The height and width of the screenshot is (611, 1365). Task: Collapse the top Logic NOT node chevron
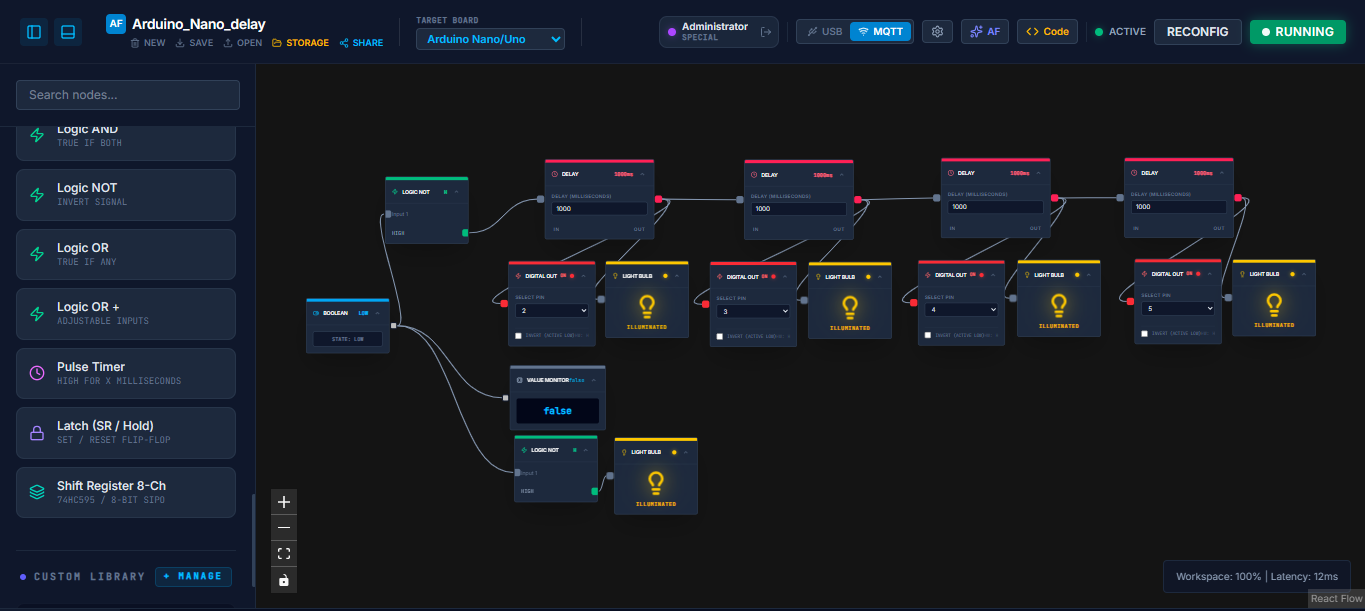(x=456, y=191)
